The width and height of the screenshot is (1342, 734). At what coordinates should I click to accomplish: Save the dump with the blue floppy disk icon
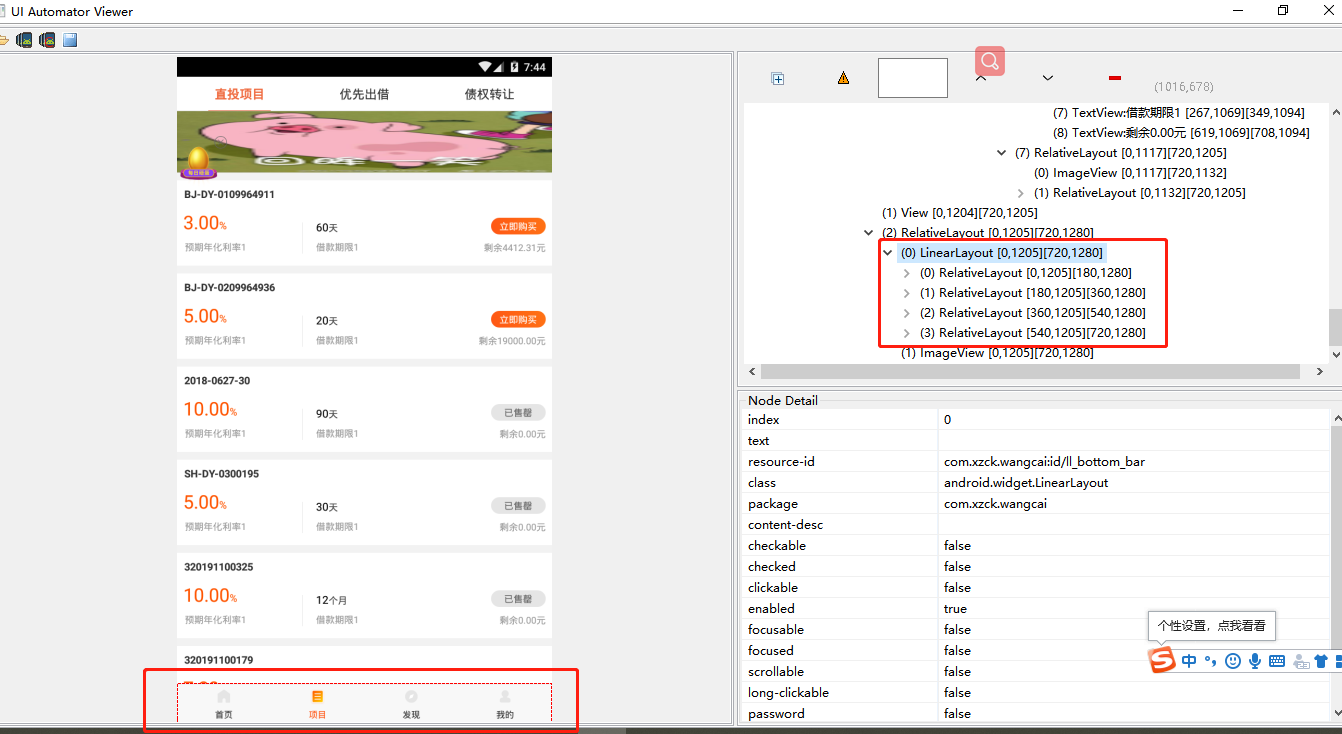70,40
